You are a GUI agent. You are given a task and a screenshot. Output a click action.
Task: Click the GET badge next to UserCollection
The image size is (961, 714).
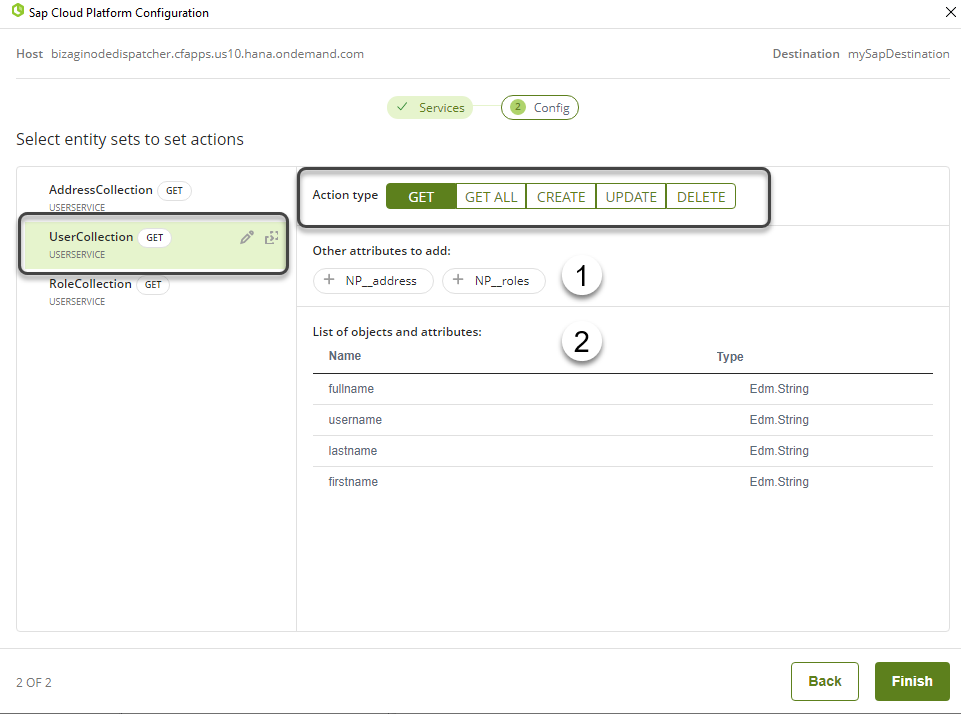click(x=154, y=238)
